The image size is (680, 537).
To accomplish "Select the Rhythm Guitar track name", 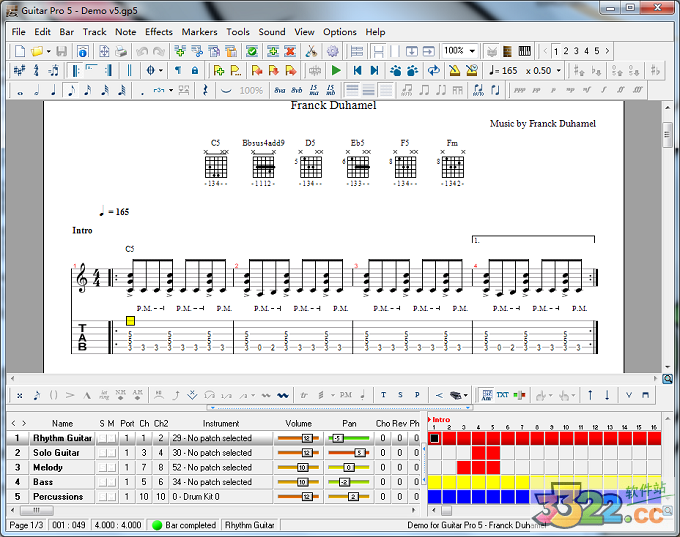I will (x=62, y=438).
